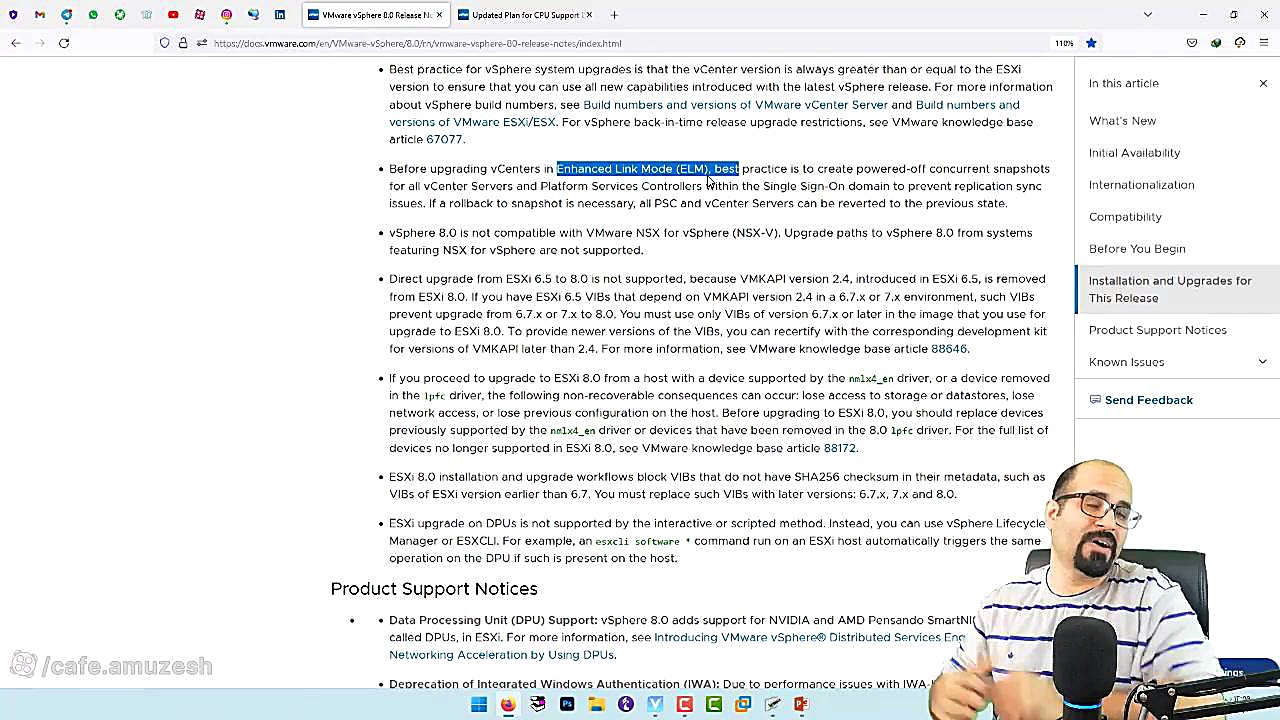Open Build numbers and versions of VMware vCenter Server link

735,105
